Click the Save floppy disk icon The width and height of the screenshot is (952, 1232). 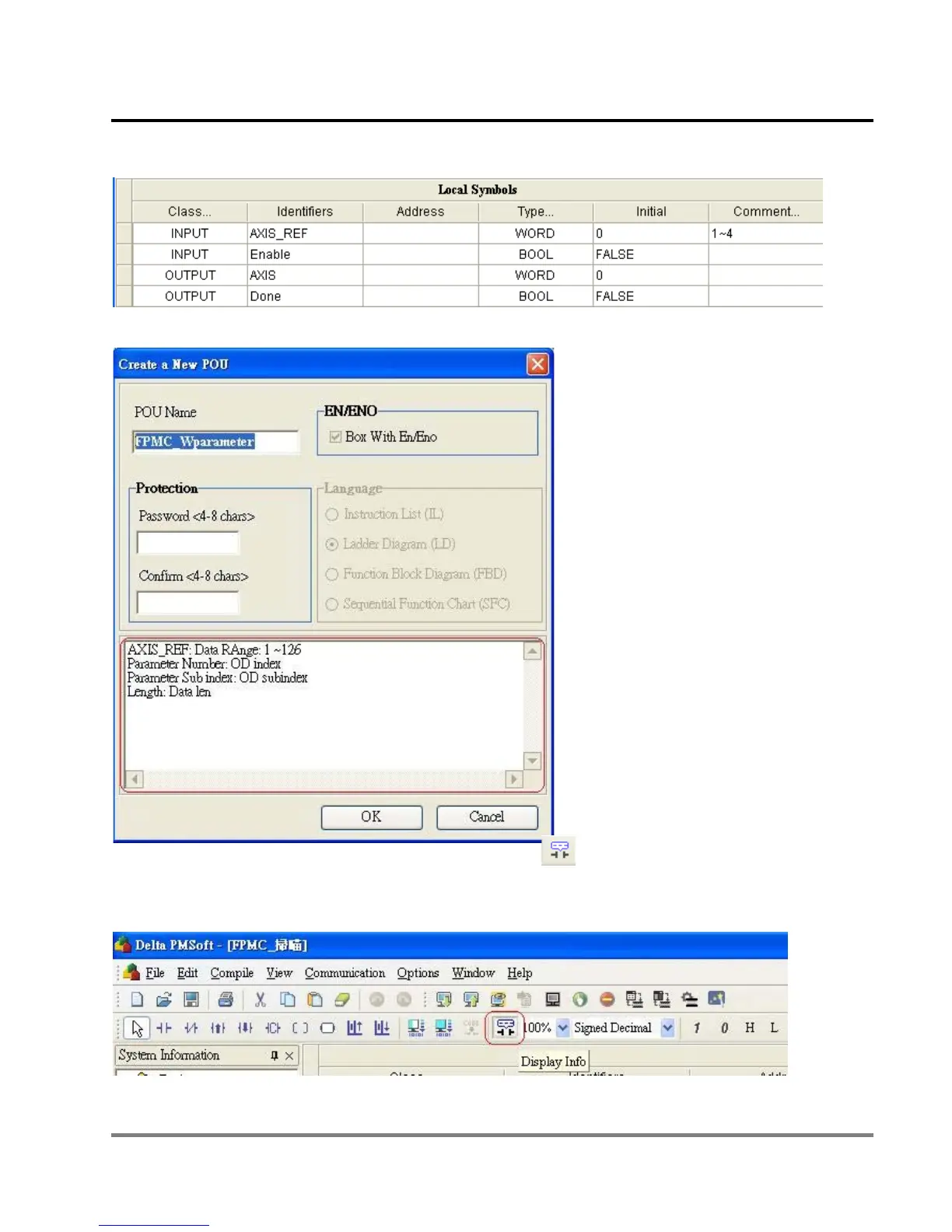click(x=191, y=999)
